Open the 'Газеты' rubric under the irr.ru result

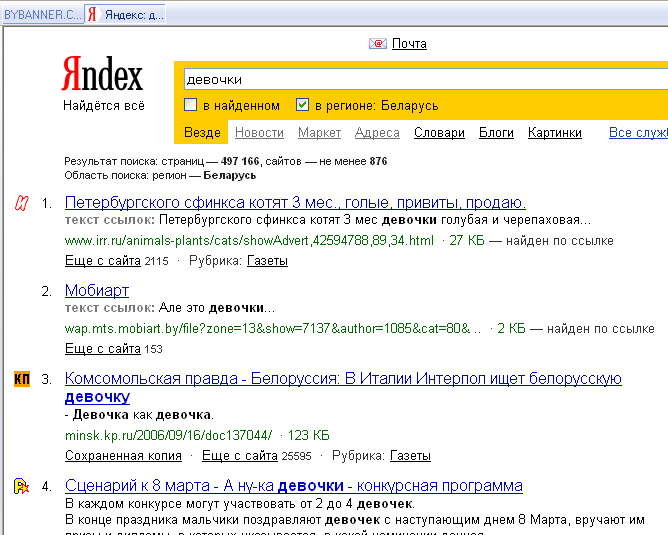pyautogui.click(x=268, y=261)
